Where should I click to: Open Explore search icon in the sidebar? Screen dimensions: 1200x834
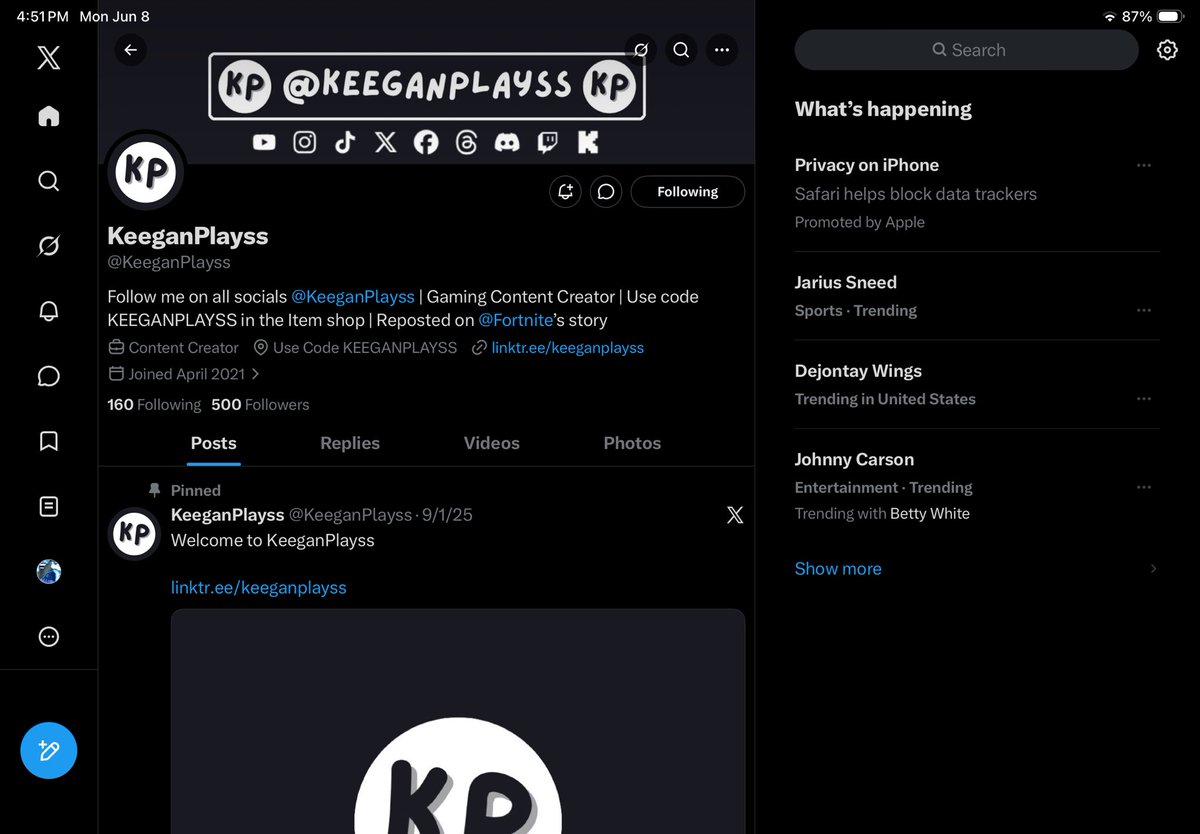[48, 181]
